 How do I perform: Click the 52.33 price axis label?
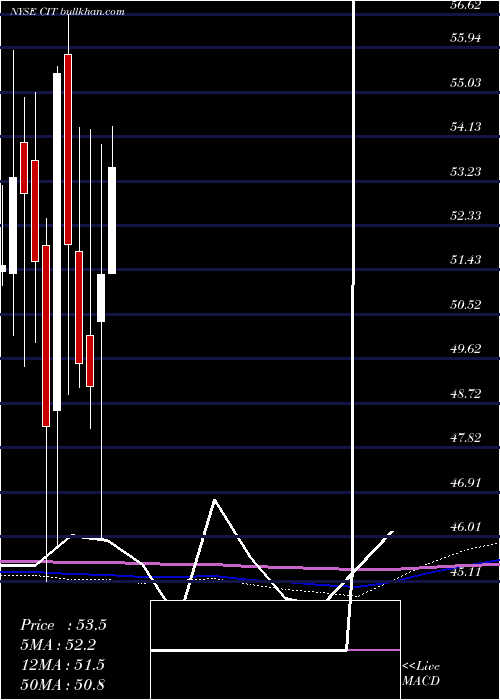465,216
